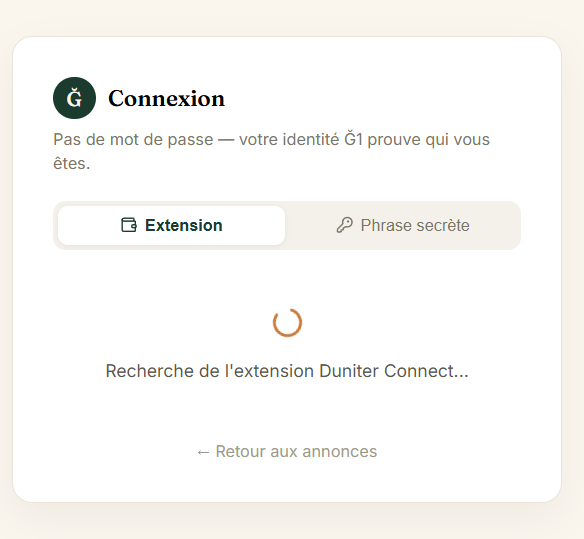Switch to the Phrase secrète tab

[403, 225]
